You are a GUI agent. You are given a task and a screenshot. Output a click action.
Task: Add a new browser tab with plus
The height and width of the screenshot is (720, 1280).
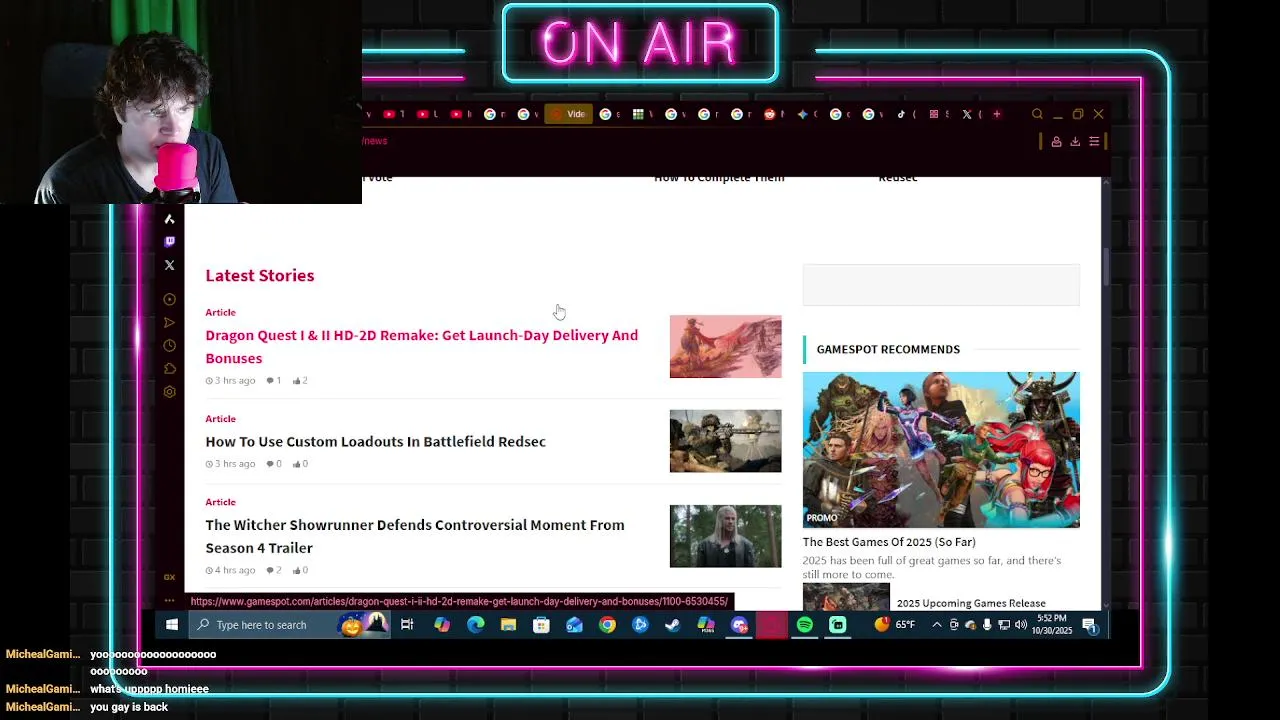996,114
